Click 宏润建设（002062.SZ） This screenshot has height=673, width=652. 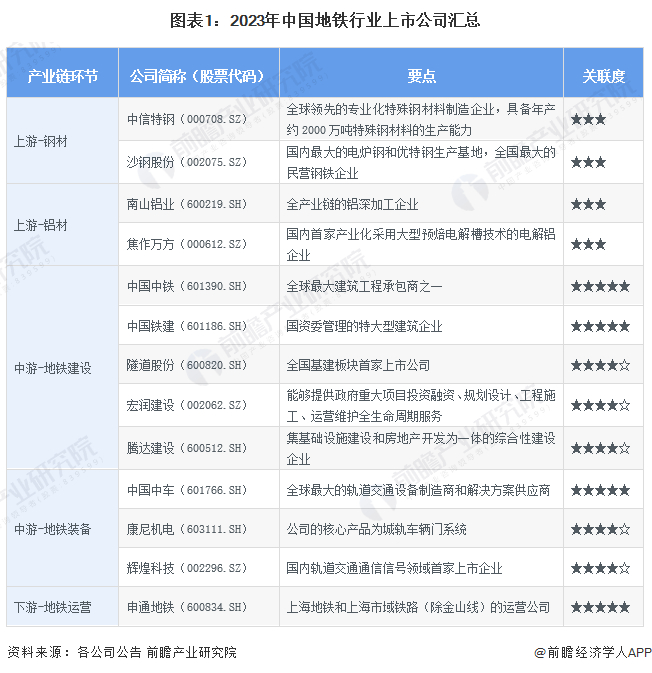pyautogui.click(x=187, y=405)
